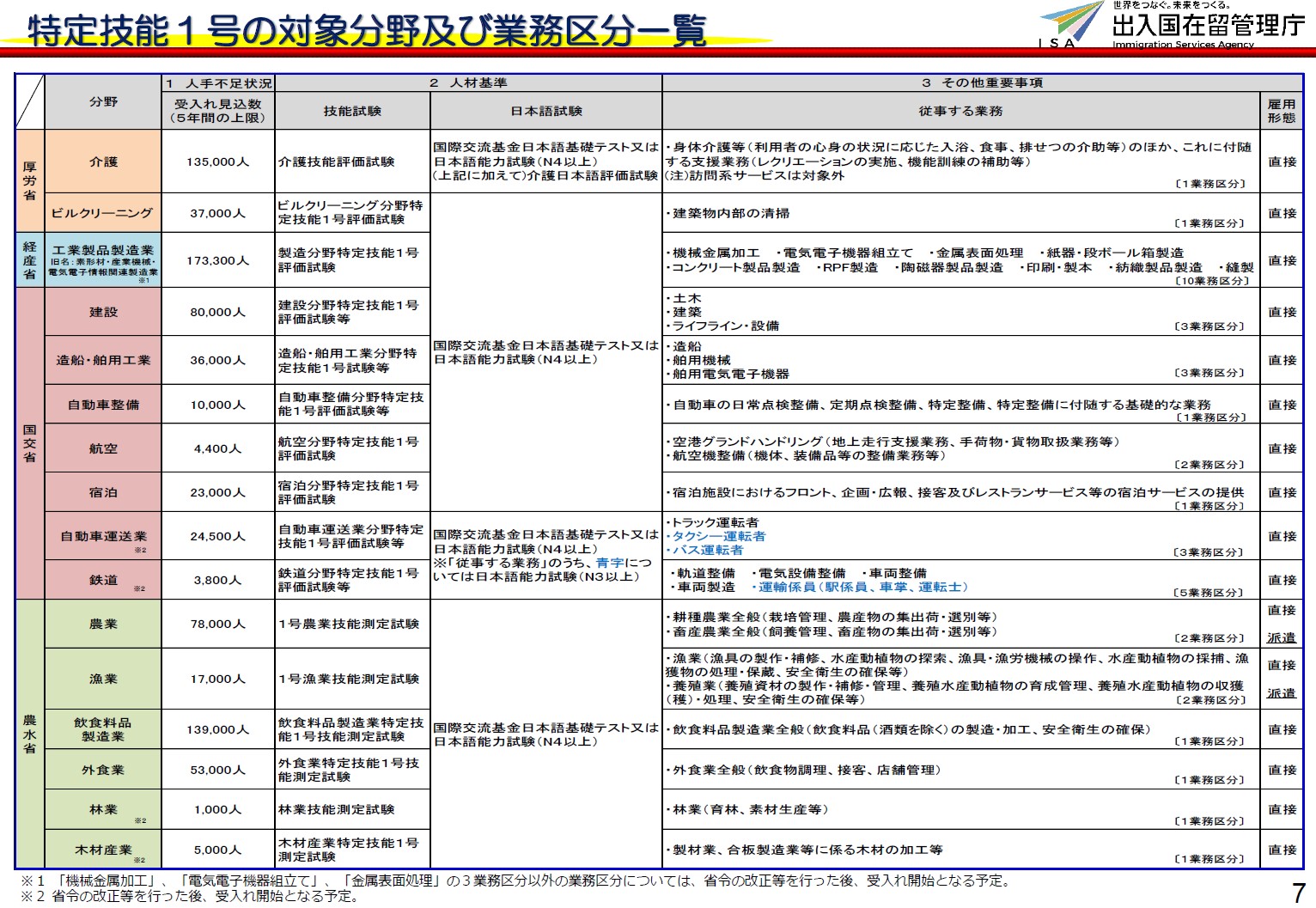
Task: Click the 林業技能測定試験 cell
Action: 352,809
